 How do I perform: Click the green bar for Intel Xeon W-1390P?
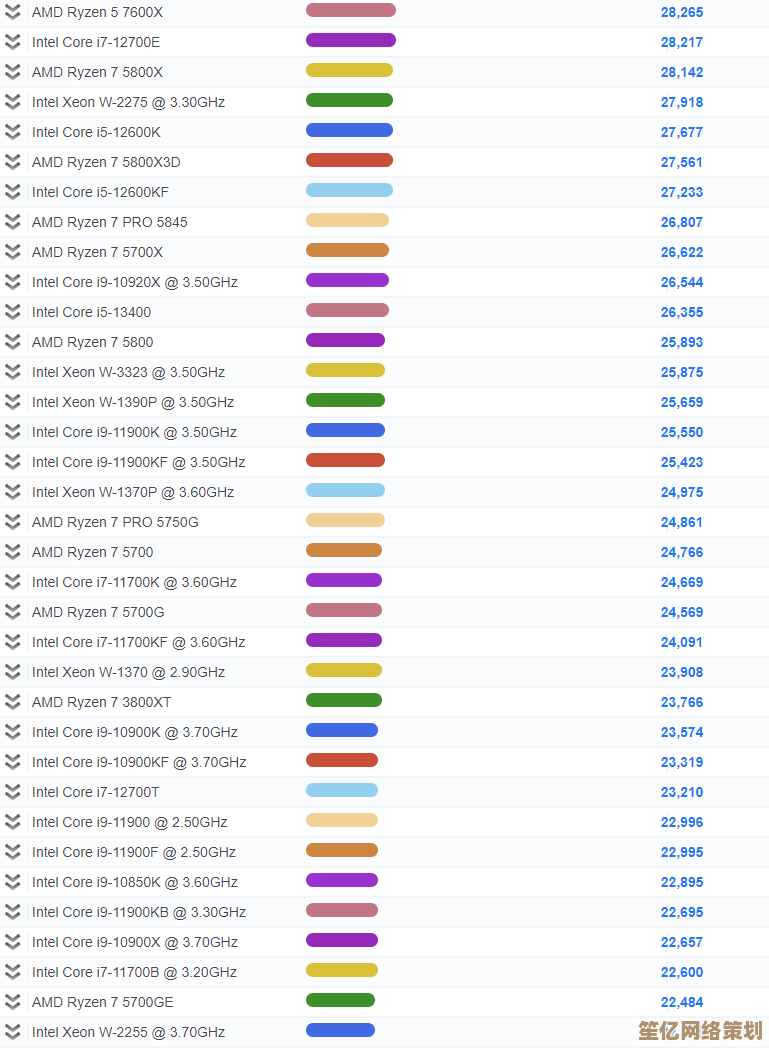pos(345,400)
